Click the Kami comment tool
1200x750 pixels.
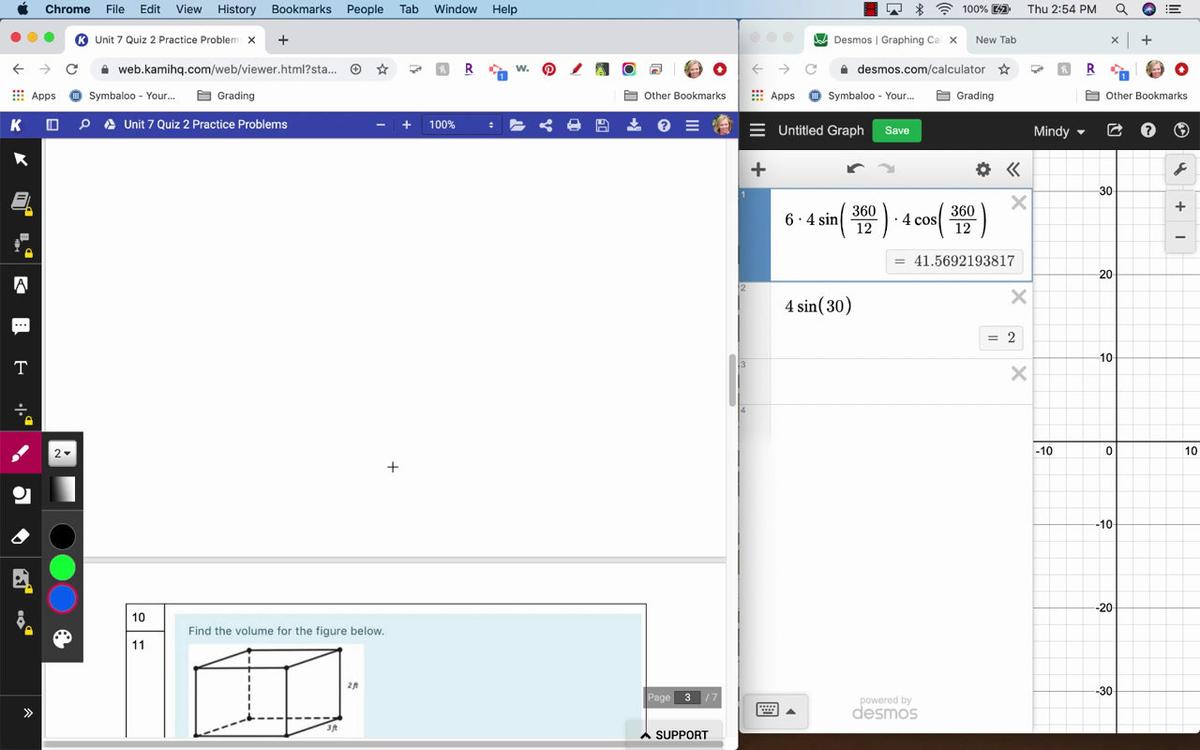[x=20, y=326]
